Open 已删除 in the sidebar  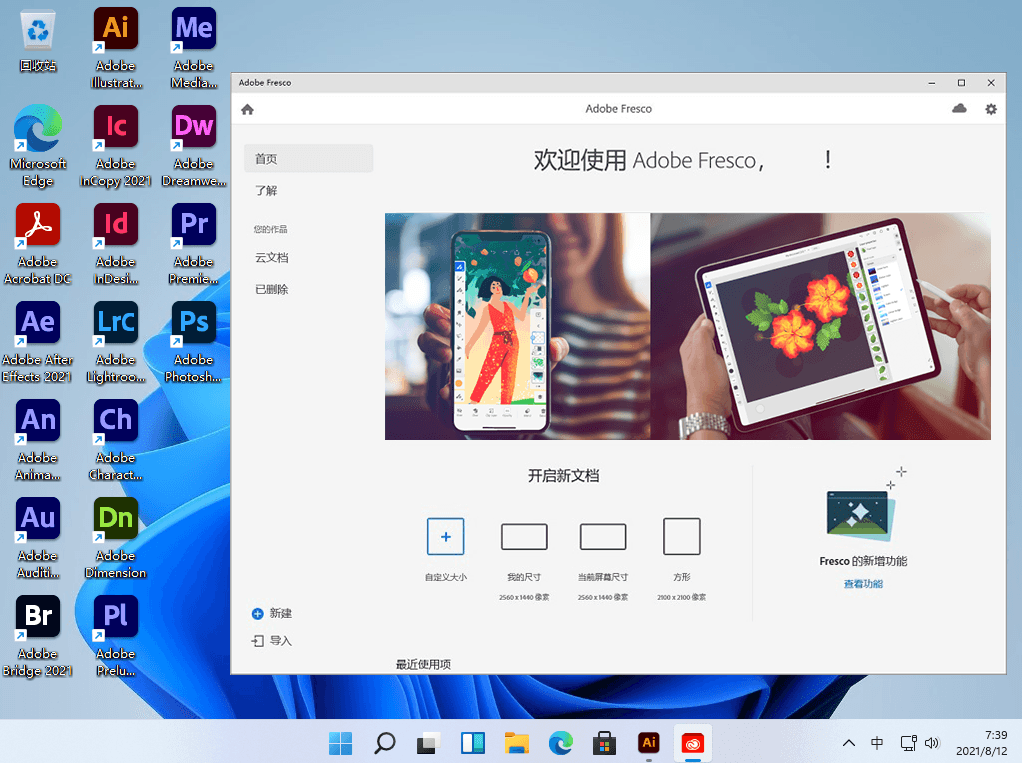tap(271, 289)
